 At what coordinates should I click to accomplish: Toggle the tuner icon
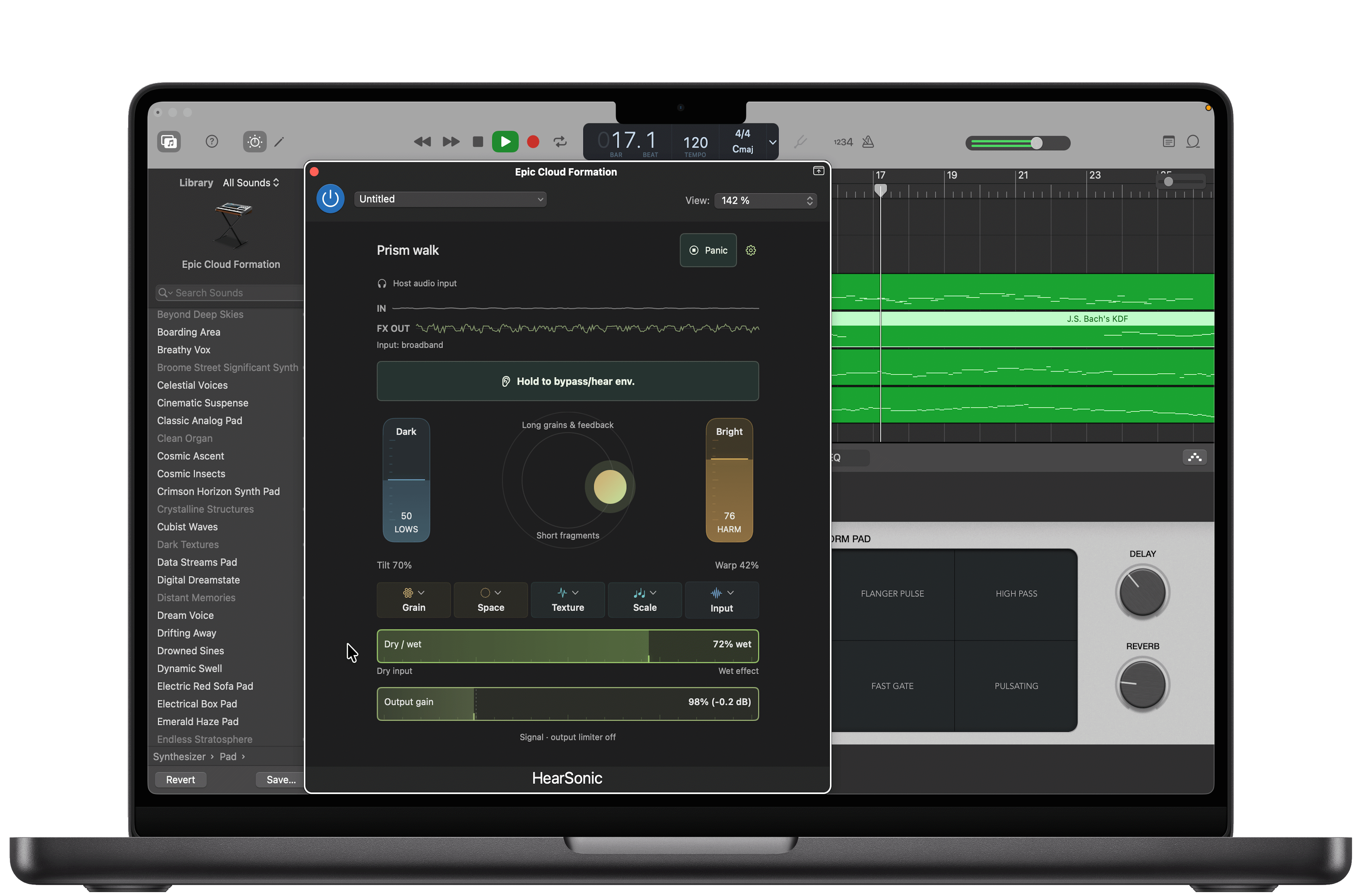click(x=801, y=141)
